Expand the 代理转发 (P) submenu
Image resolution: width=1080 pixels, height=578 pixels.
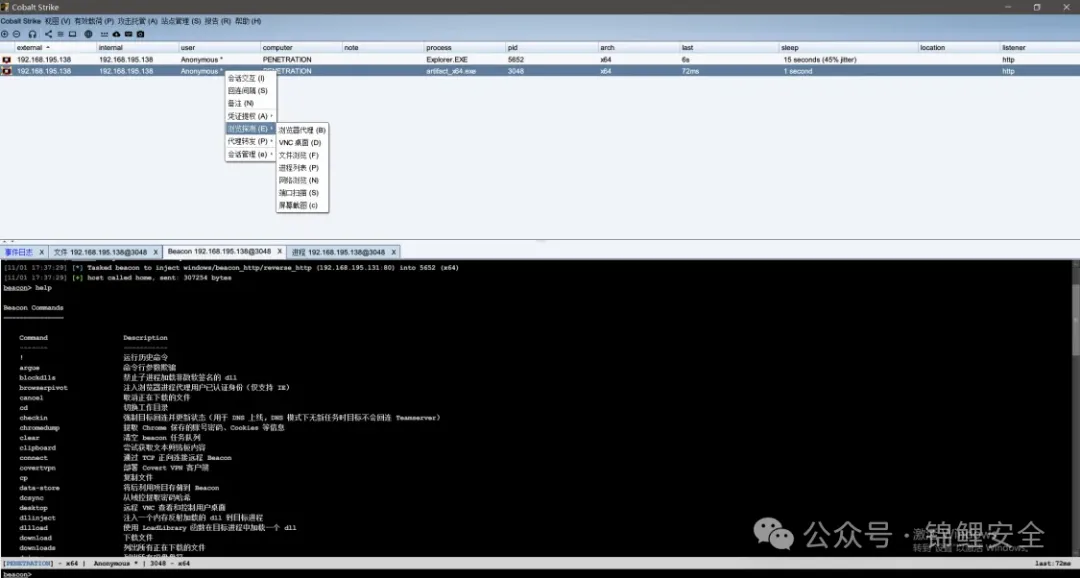pos(249,141)
